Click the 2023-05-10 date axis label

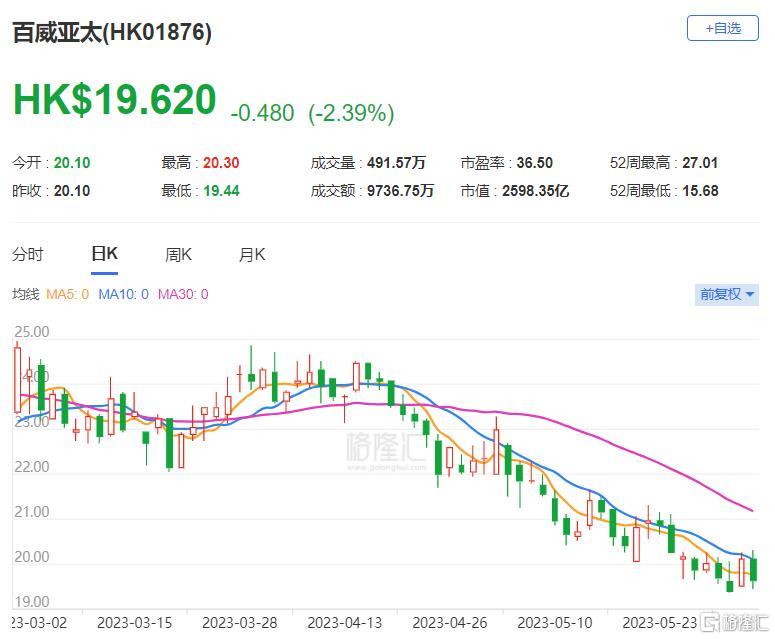coord(555,623)
